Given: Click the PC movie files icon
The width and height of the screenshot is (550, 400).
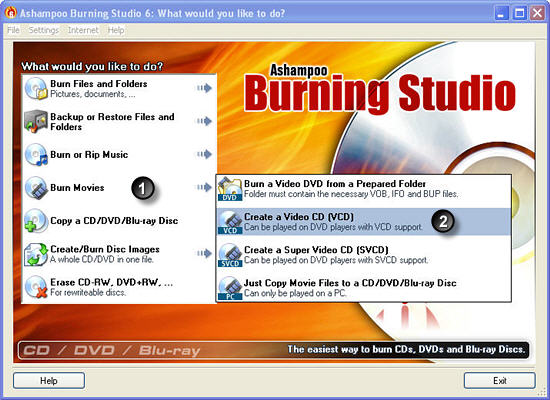Looking at the screenshot, I should [230, 288].
